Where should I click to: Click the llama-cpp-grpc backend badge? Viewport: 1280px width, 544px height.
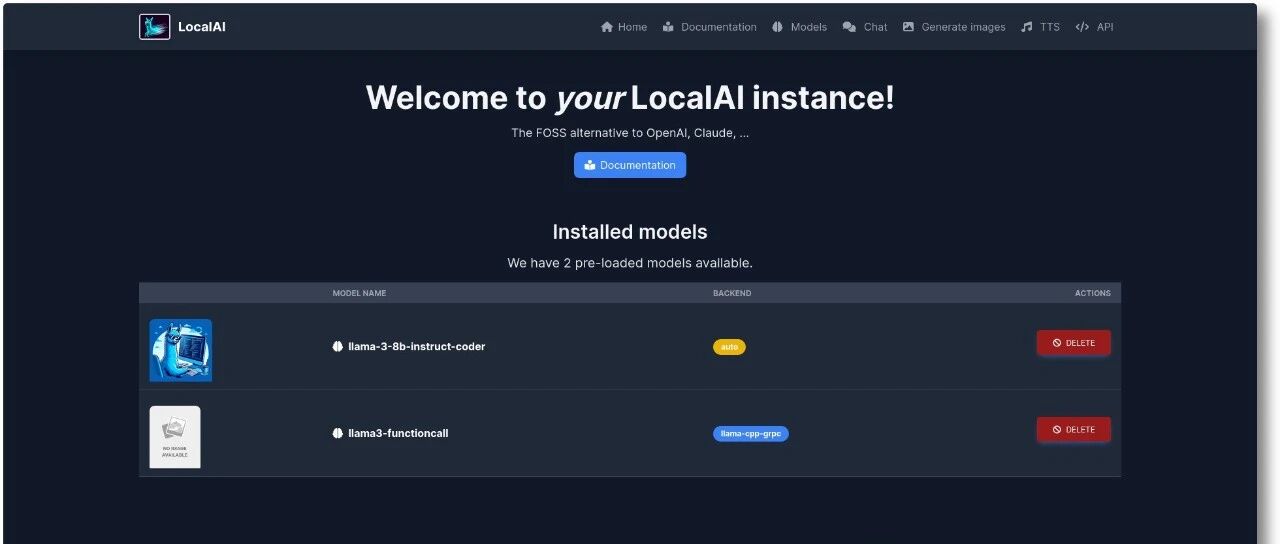[x=751, y=434]
